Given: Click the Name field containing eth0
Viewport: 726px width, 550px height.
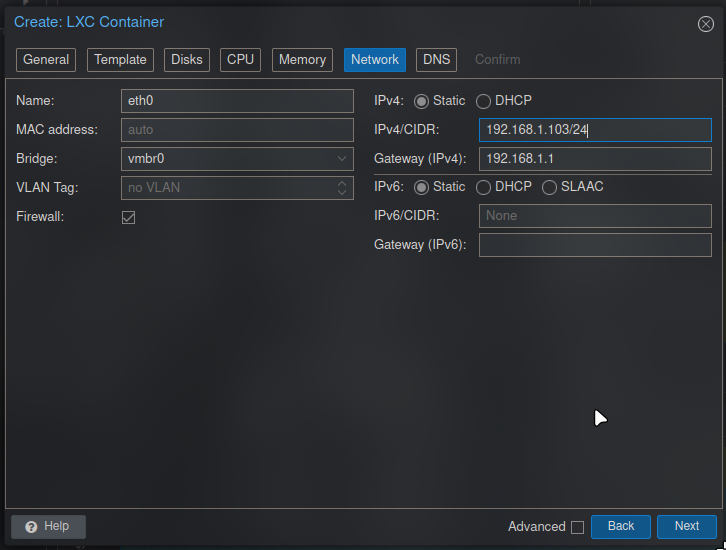Looking at the screenshot, I should (236, 101).
